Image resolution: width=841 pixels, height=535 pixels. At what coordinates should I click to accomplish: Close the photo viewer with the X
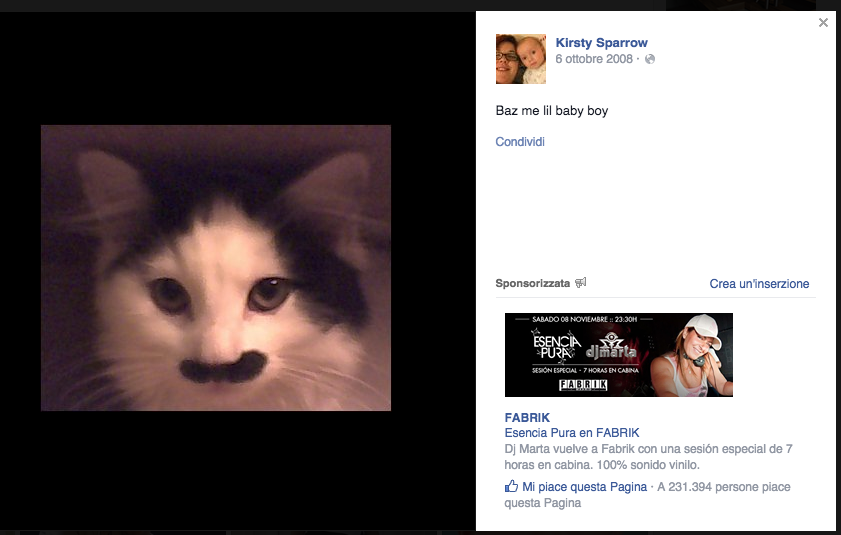point(823,23)
